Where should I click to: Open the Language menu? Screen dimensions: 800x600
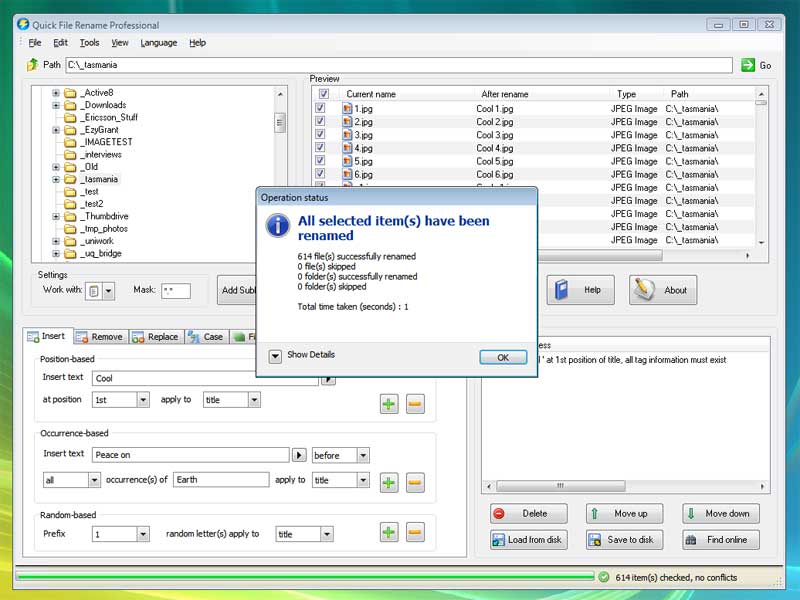click(x=158, y=43)
